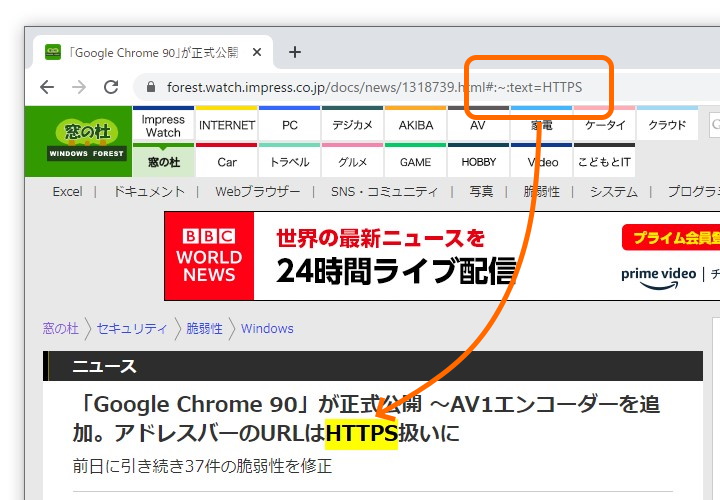This screenshot has height=500, width=720.
Task: Click the padlock site info icon
Action: [151, 87]
